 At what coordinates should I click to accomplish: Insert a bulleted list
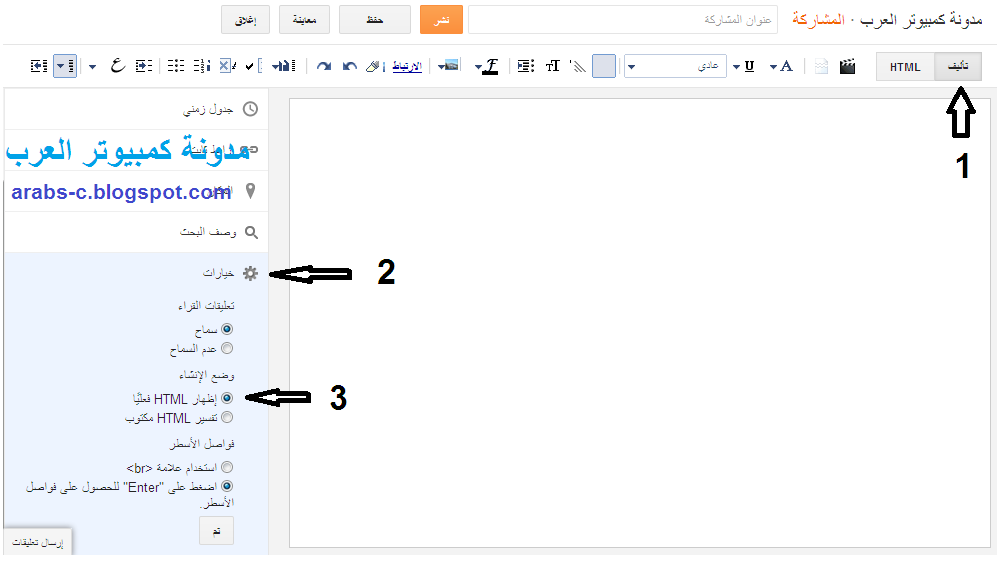pyautogui.click(x=176, y=66)
